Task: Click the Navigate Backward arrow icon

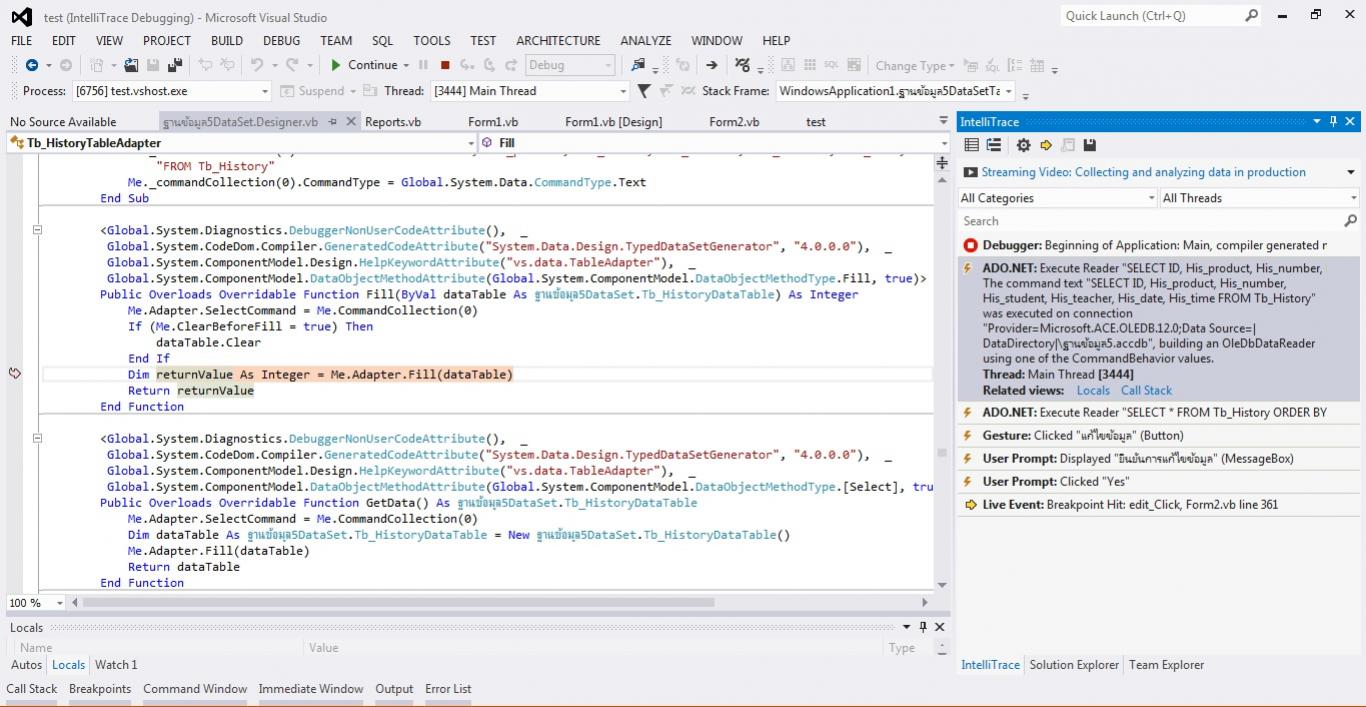Action: [x=32, y=65]
